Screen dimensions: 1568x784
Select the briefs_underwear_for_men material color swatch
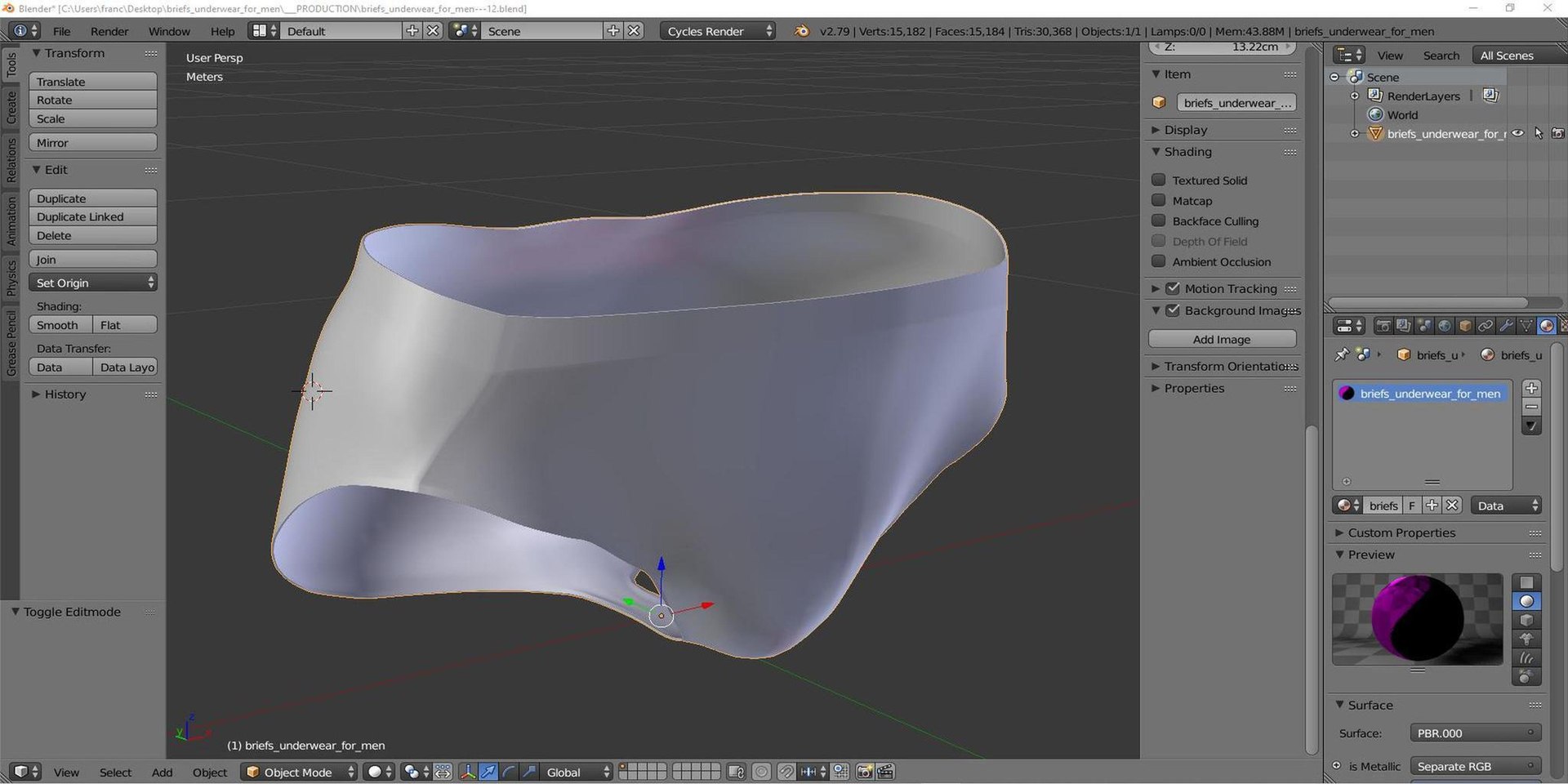(1347, 393)
